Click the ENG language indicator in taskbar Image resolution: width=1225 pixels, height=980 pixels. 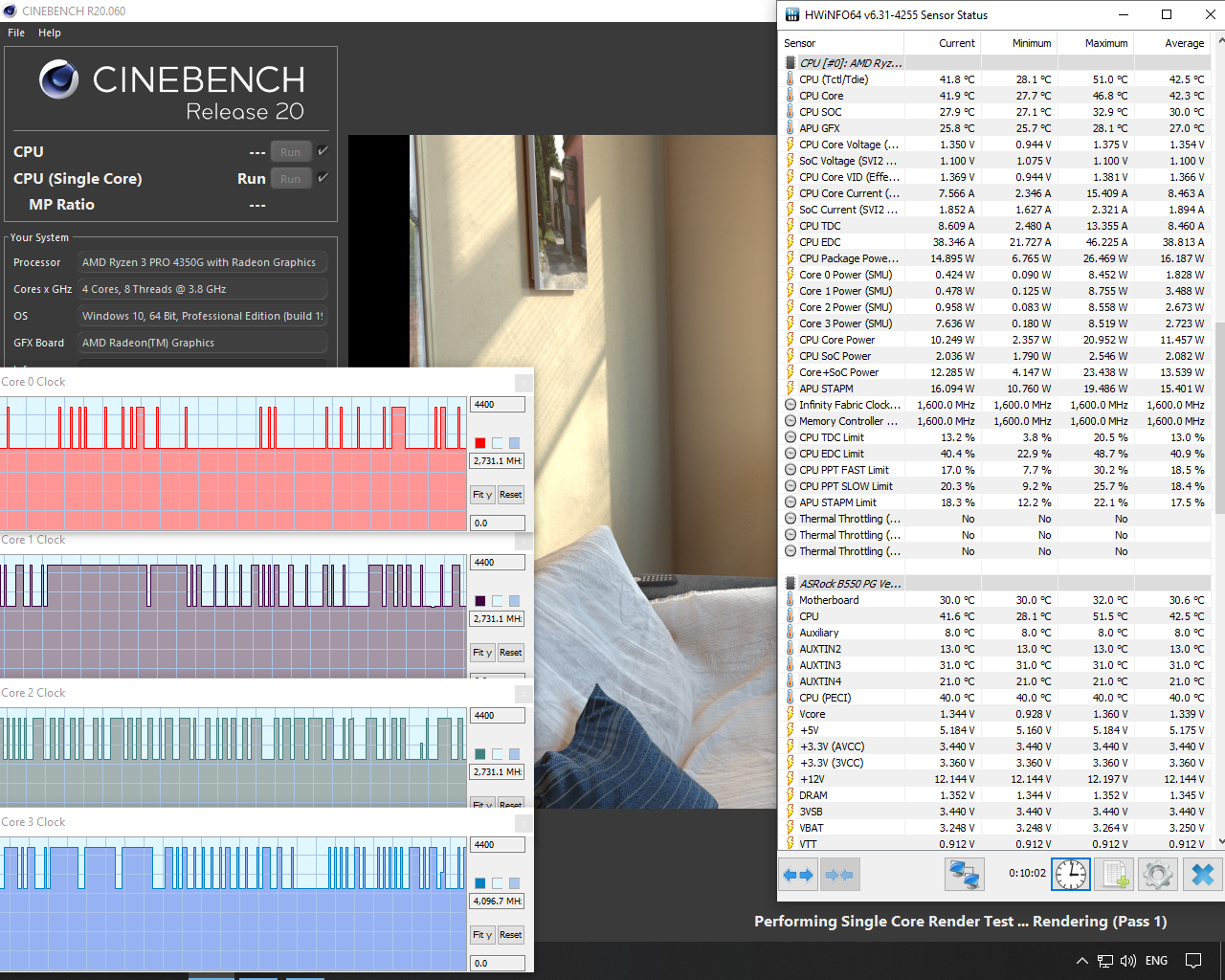point(1156,961)
